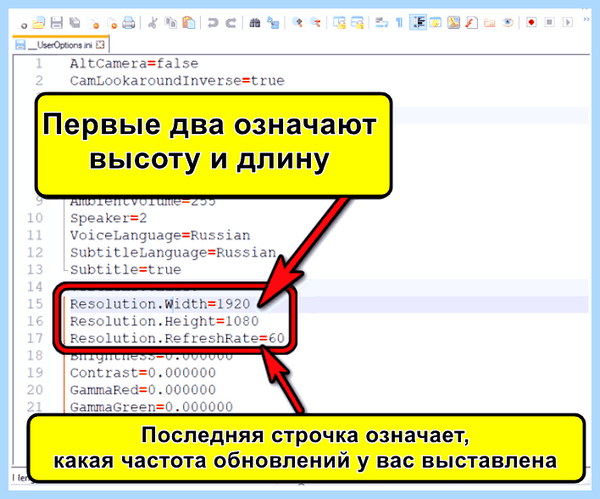Start macro recording with the red dot

click(532, 23)
